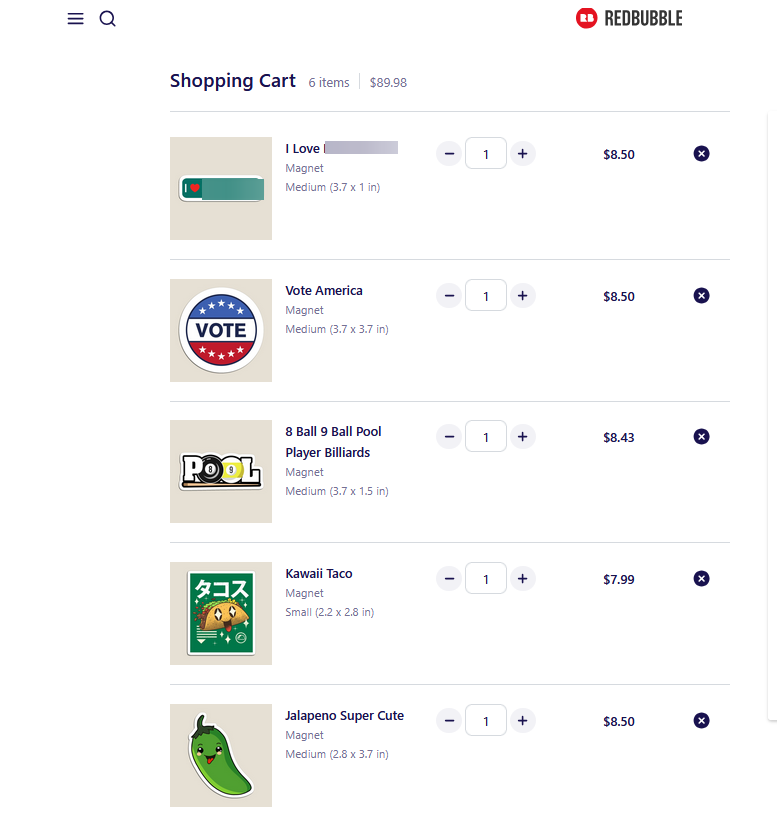The height and width of the screenshot is (820, 777).
Task: Increase I Love magnet quantity
Action: tap(522, 154)
